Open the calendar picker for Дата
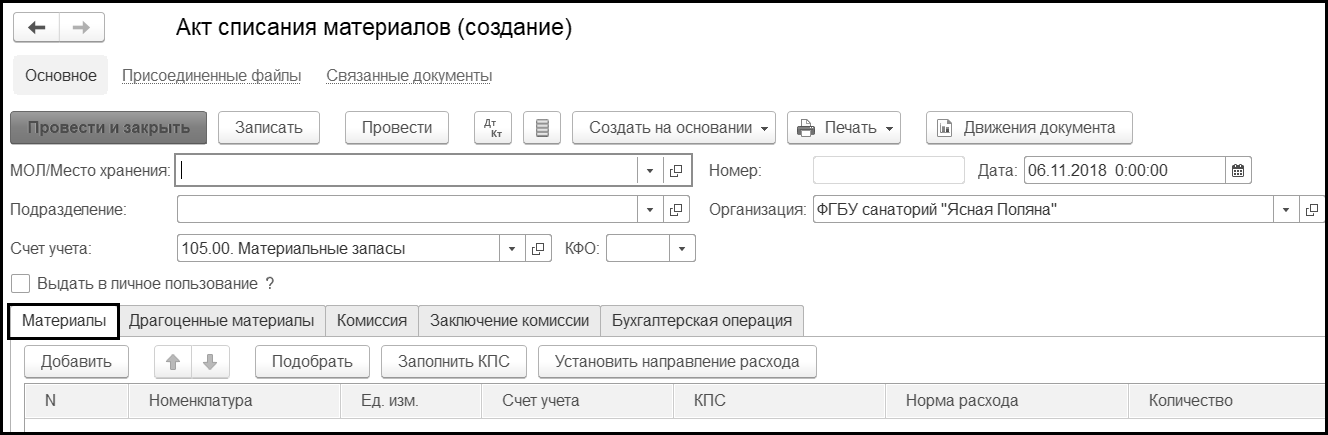Screen dimensions: 1328x435 click(1238, 171)
